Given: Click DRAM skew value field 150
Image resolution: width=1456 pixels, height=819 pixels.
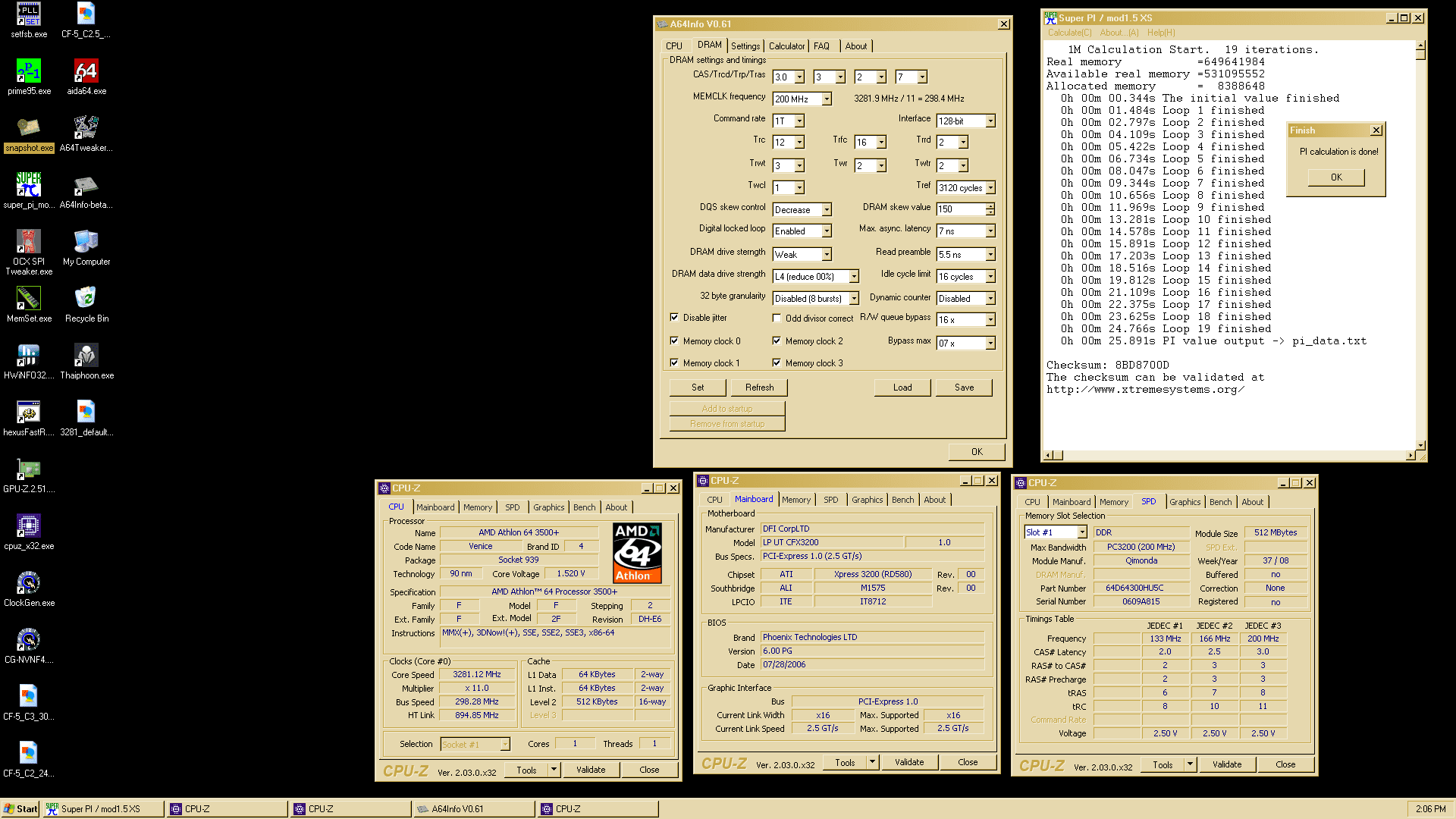Looking at the screenshot, I should click(961, 209).
